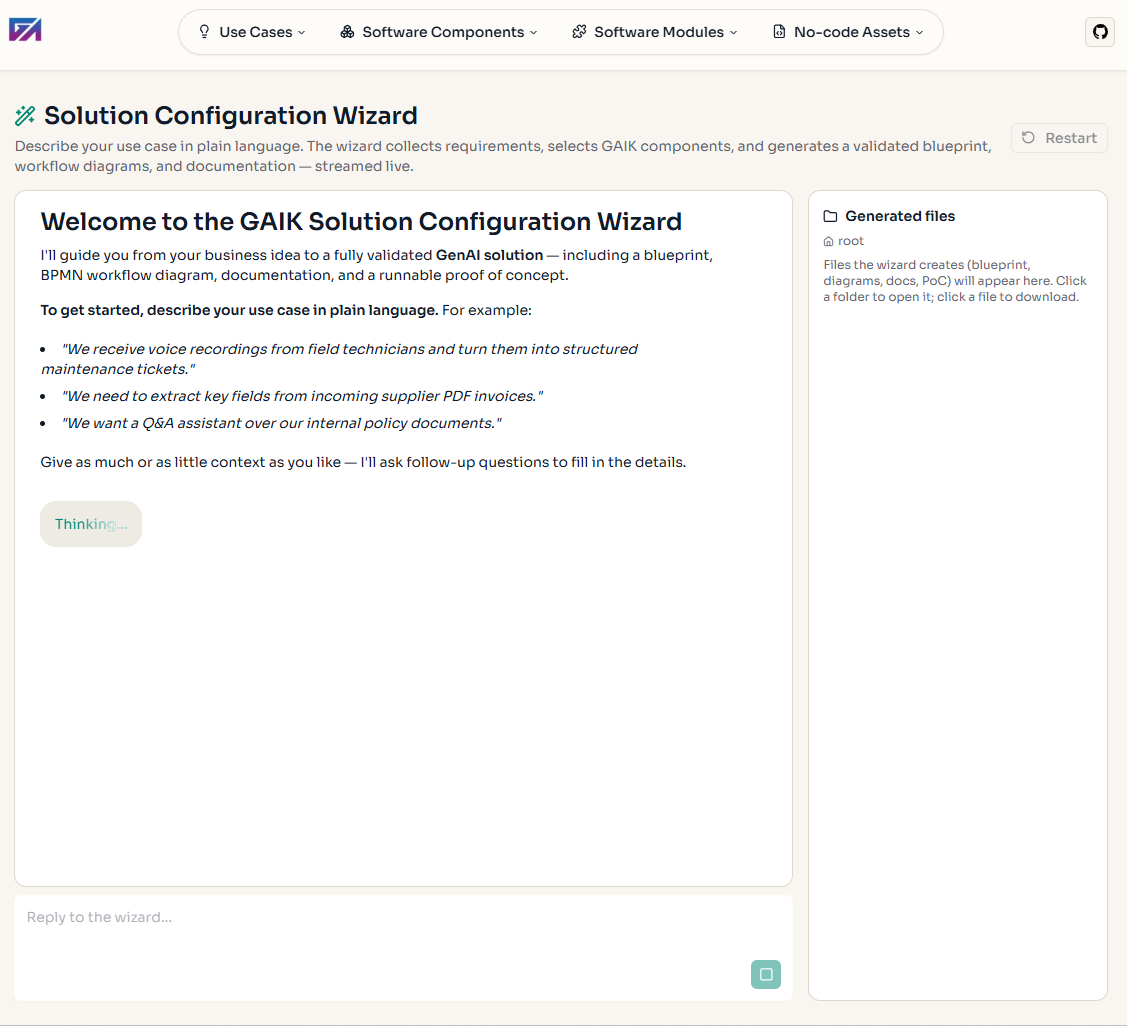Click the circular arrow icon in Restart
Image resolution: width=1127 pixels, height=1026 pixels.
tap(1029, 137)
